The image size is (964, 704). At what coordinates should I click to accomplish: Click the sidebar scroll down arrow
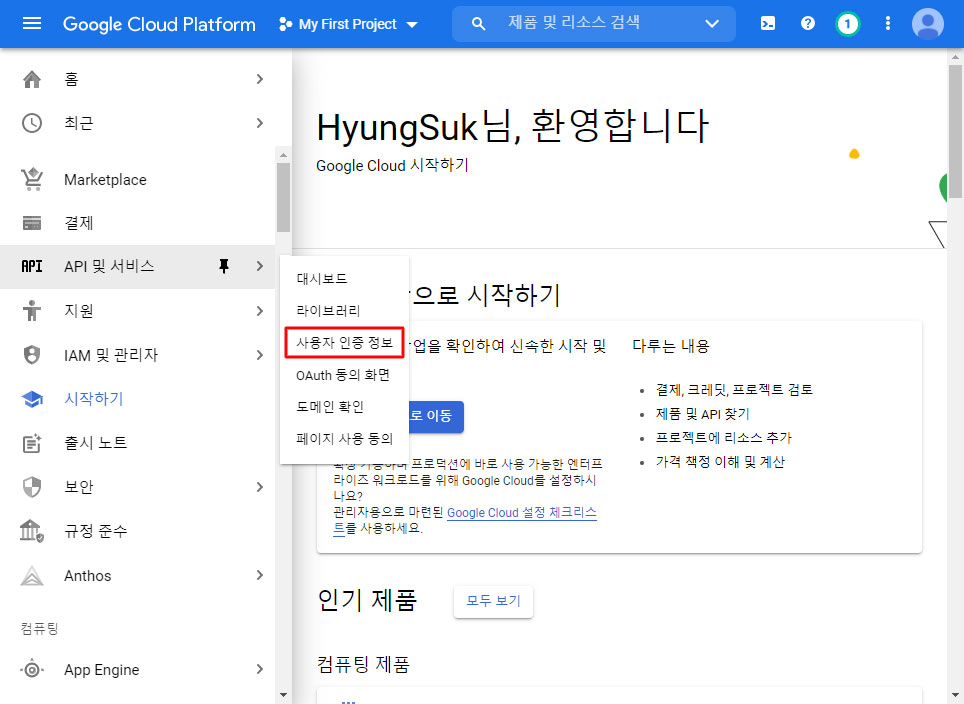tap(283, 695)
